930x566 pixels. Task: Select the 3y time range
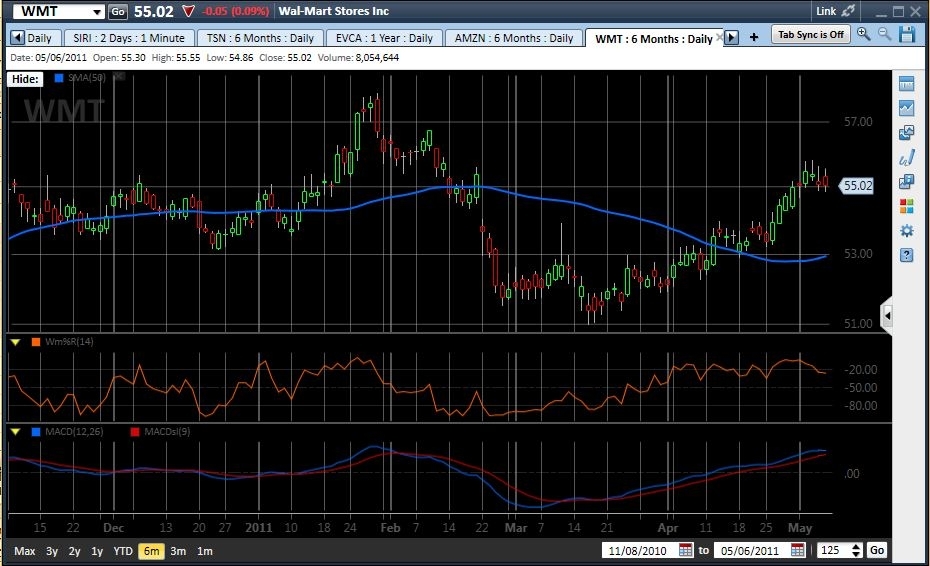coord(52,551)
